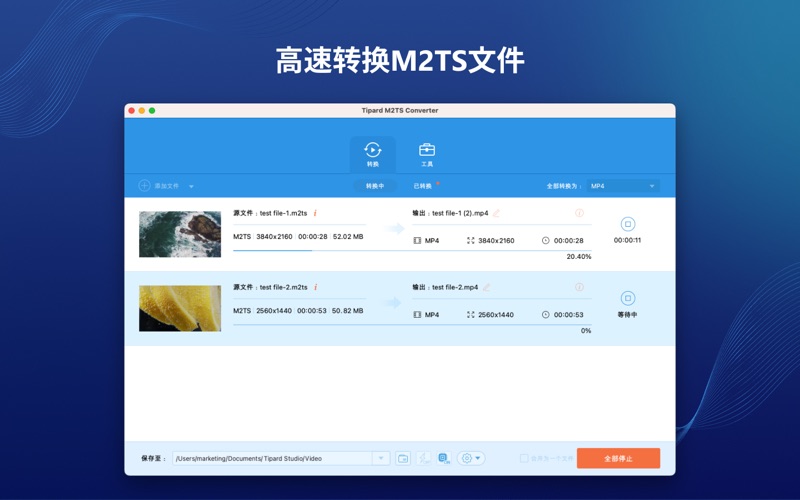Viewport: 800px width, 500px height.
Task: Click the Tipard M2TS Converter window title
Action: click(x=400, y=110)
